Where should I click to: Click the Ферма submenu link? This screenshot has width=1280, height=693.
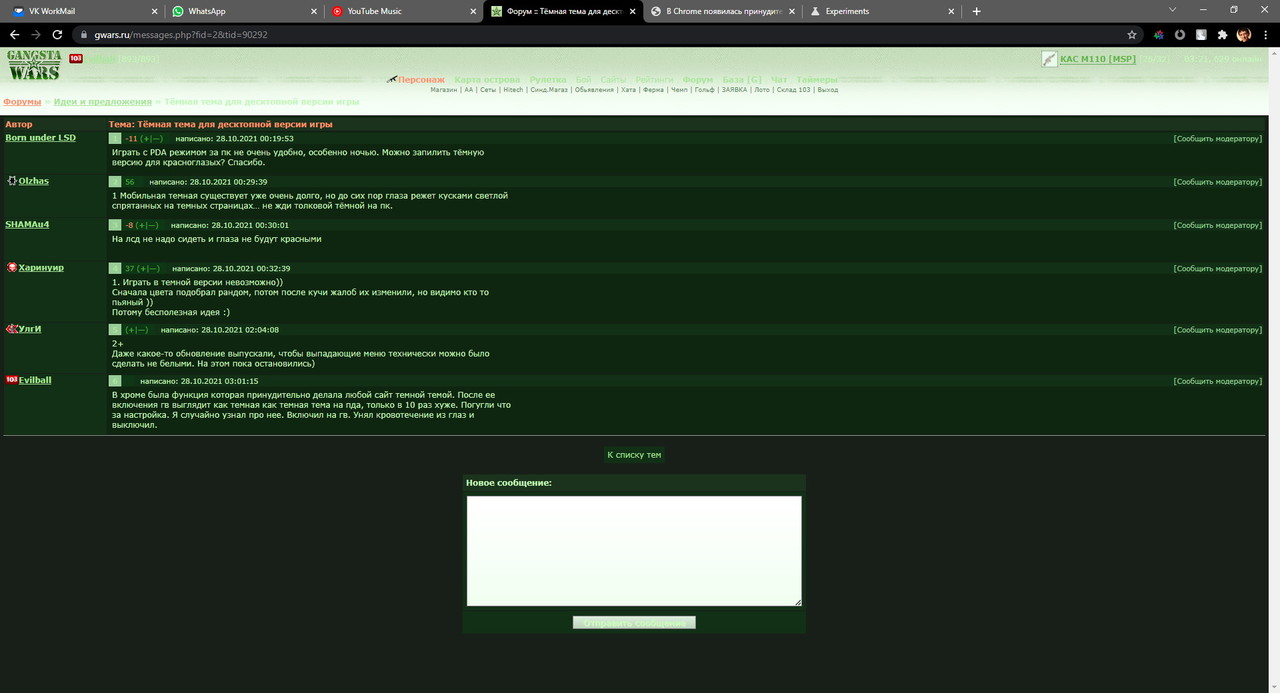653,90
